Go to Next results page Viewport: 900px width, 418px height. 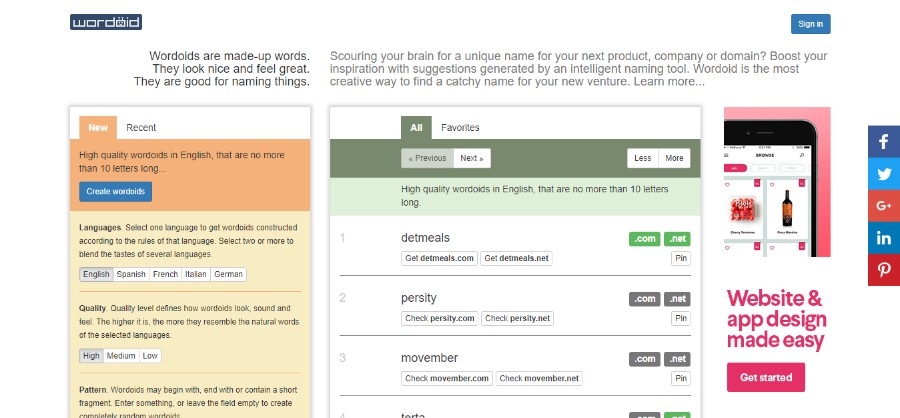pos(472,158)
